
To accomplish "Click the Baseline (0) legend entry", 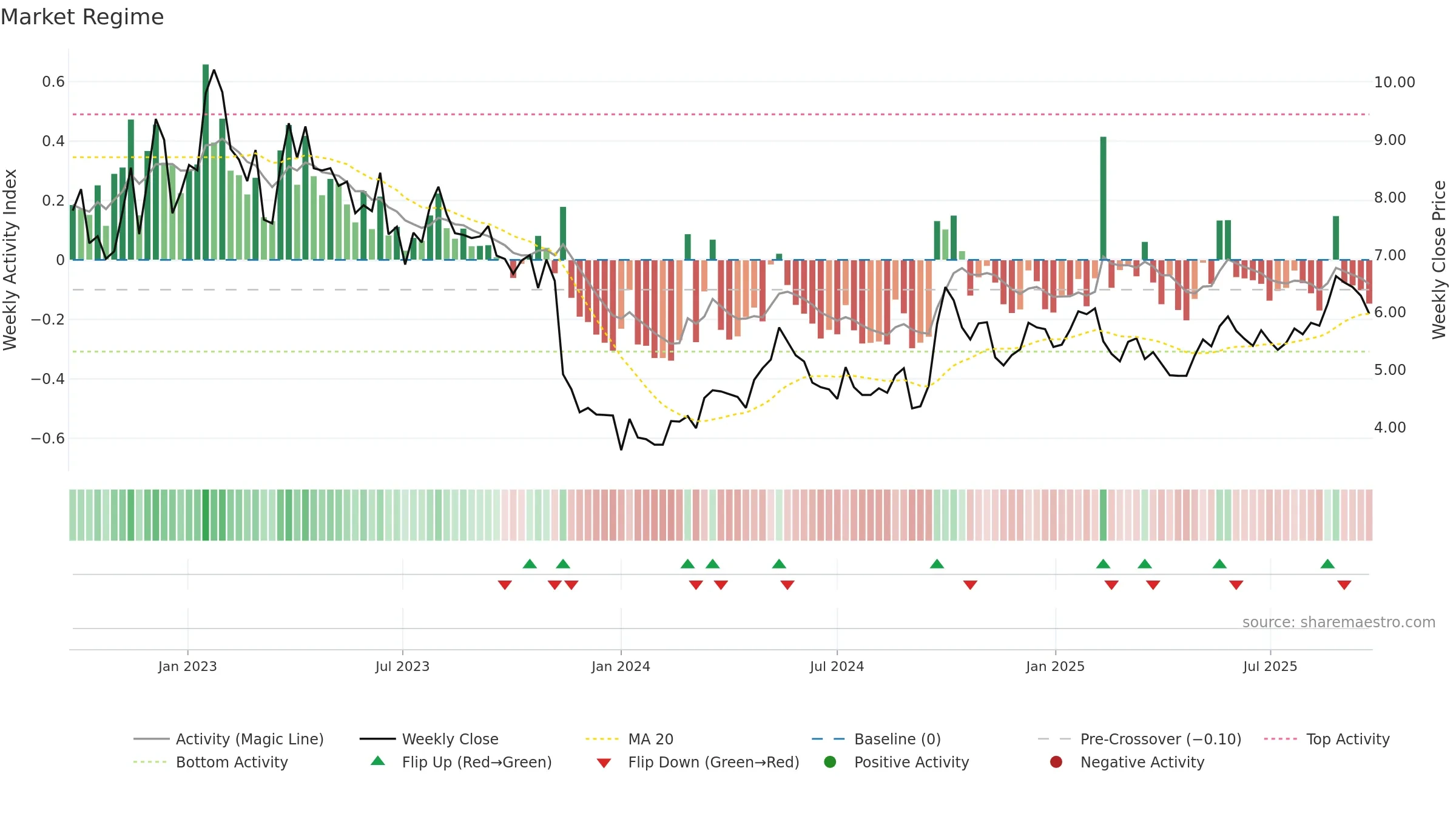I will tap(876, 739).
